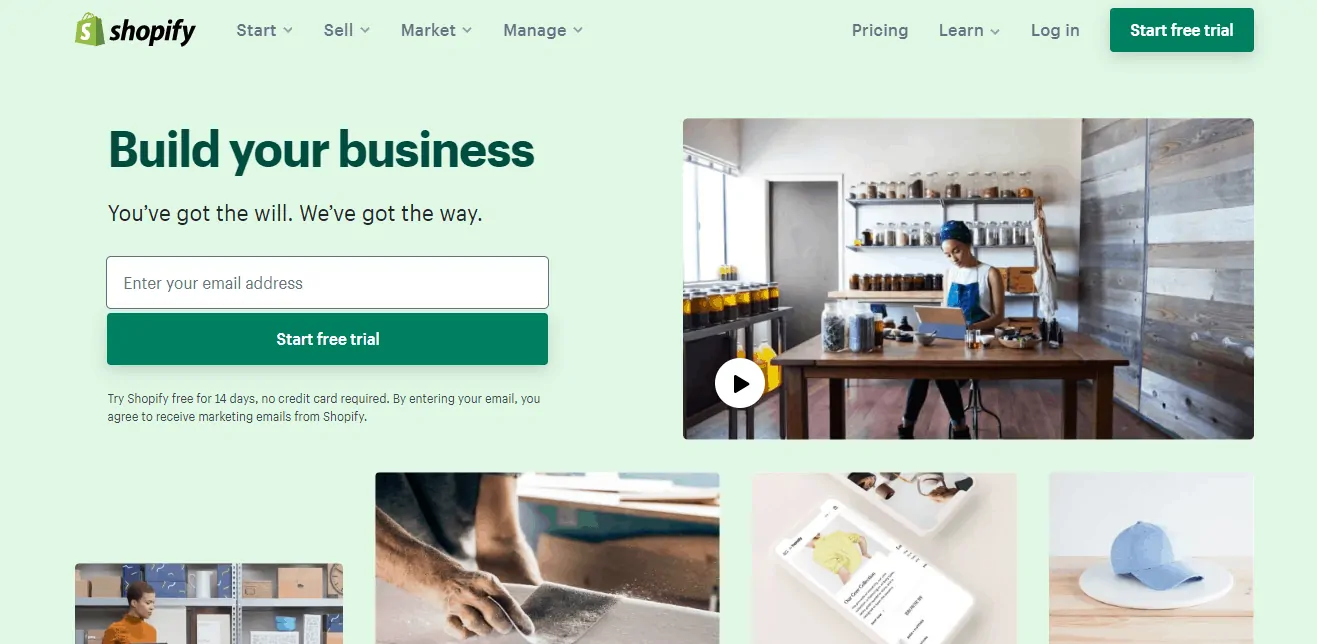This screenshot has height=644, width=1317.
Task: Click the hero image of woman at table
Action: point(968,279)
